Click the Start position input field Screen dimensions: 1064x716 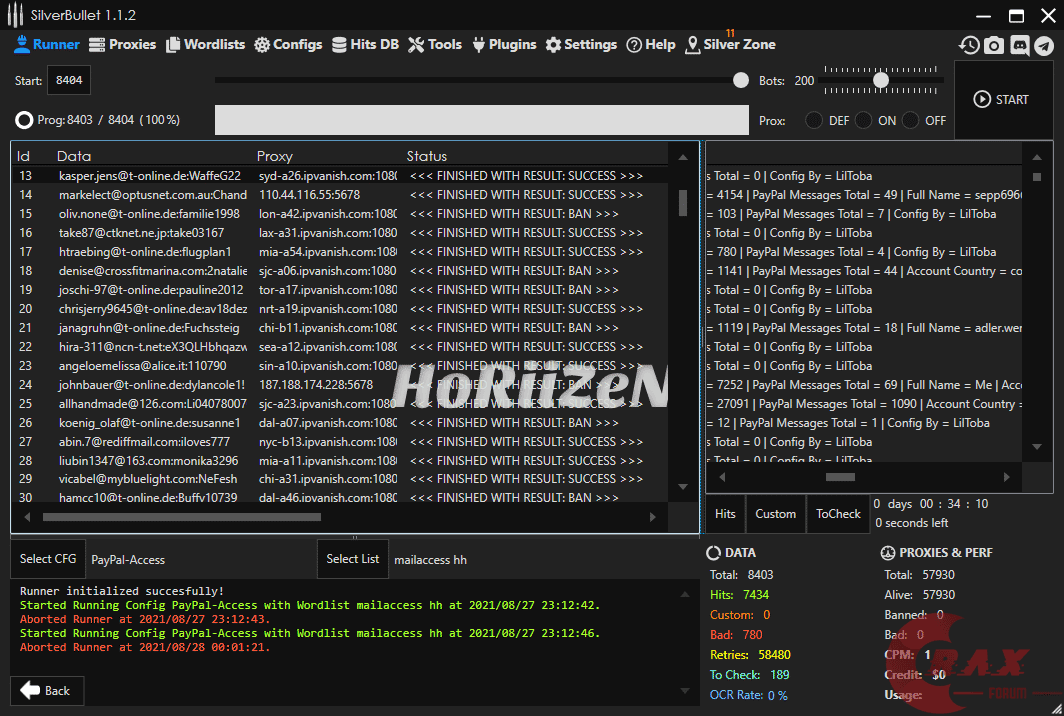(x=70, y=80)
